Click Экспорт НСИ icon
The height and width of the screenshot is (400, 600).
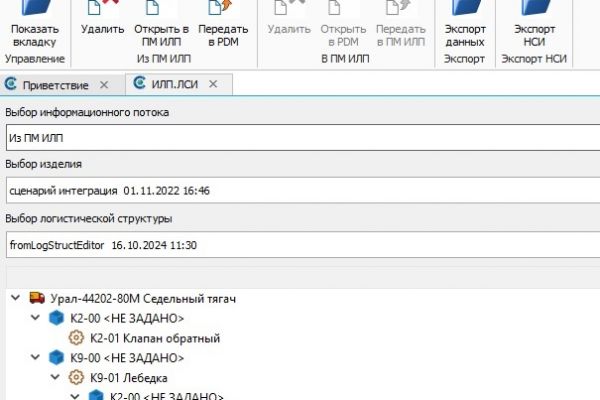[535, 7]
